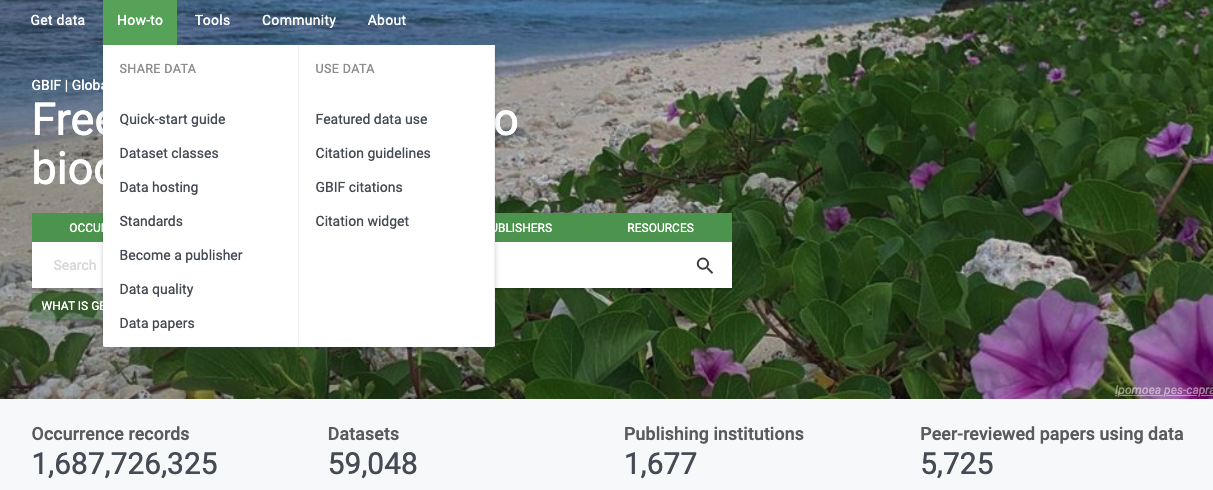Image resolution: width=1213 pixels, height=490 pixels.
Task: Click the Ipomoea pes-caprae photo credit
Action: (x=1163, y=391)
